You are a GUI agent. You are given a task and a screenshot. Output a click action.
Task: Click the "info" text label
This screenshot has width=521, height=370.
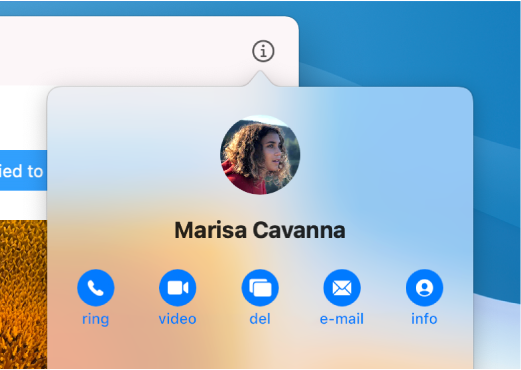click(424, 319)
